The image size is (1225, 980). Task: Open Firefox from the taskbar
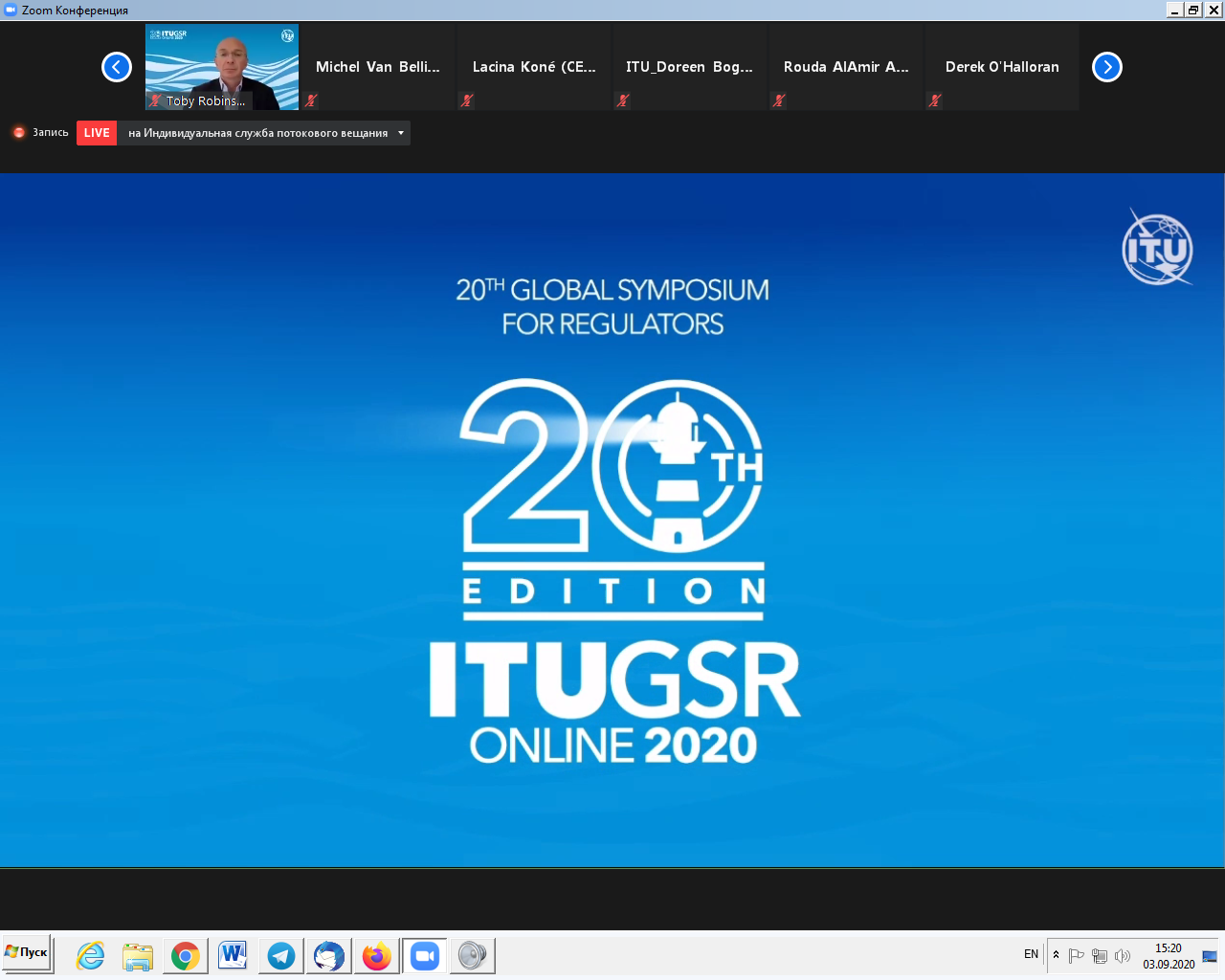tap(377, 955)
